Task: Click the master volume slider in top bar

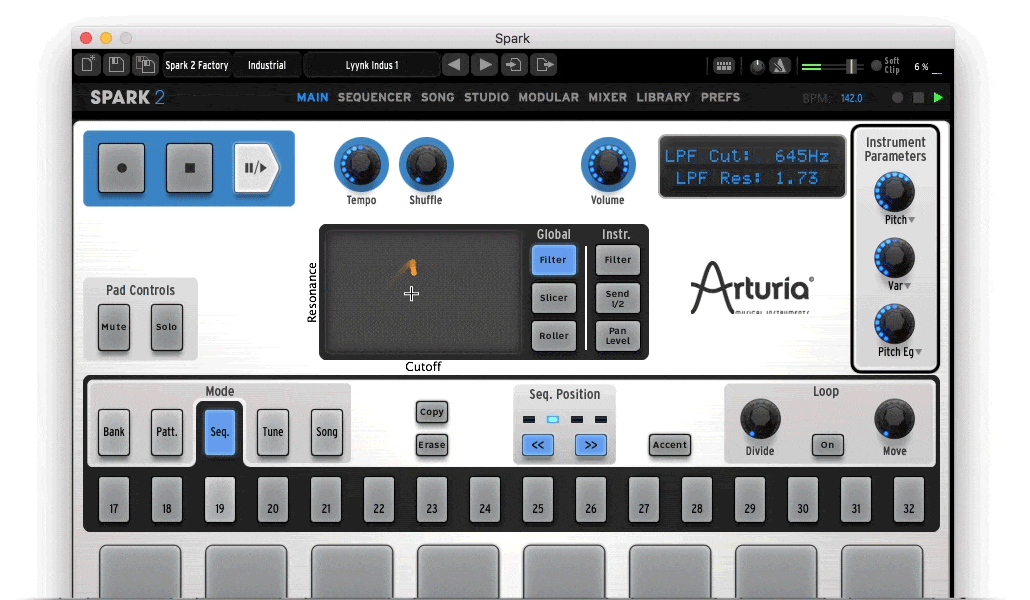Action: point(831,66)
